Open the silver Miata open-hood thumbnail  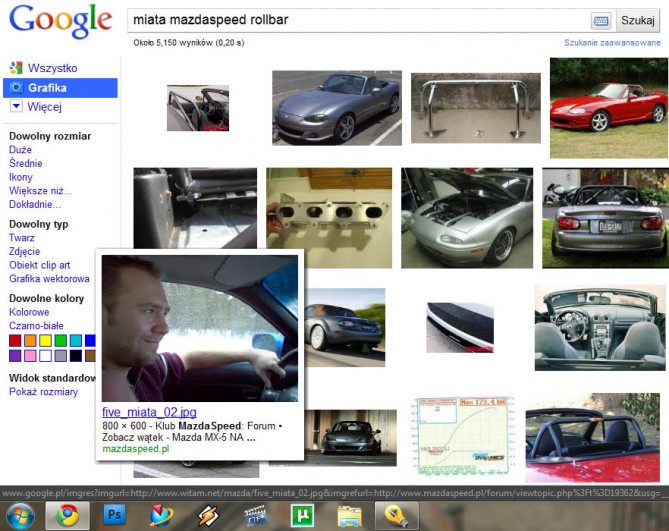tap(467, 218)
